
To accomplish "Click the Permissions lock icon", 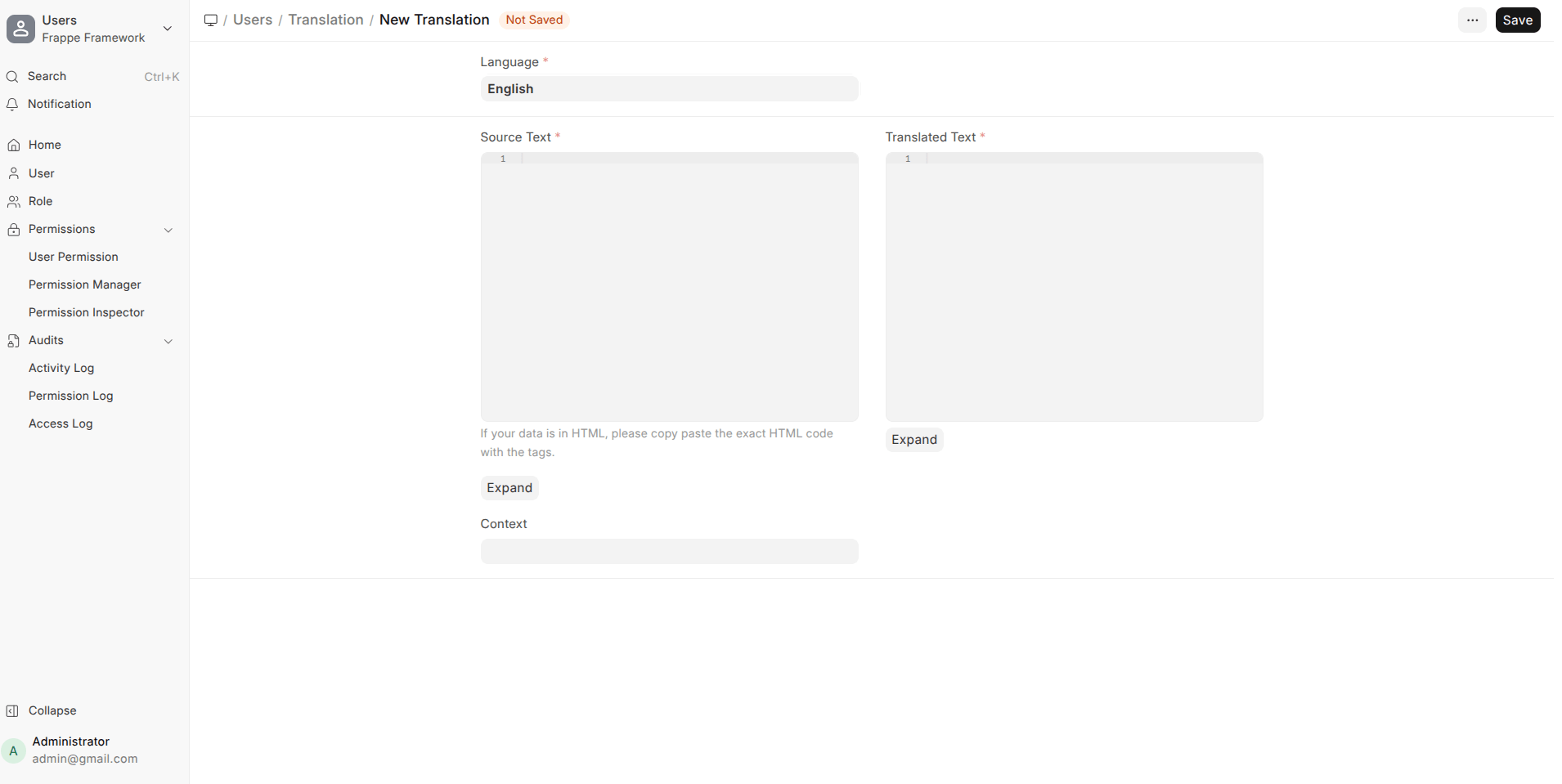I will coord(14,230).
